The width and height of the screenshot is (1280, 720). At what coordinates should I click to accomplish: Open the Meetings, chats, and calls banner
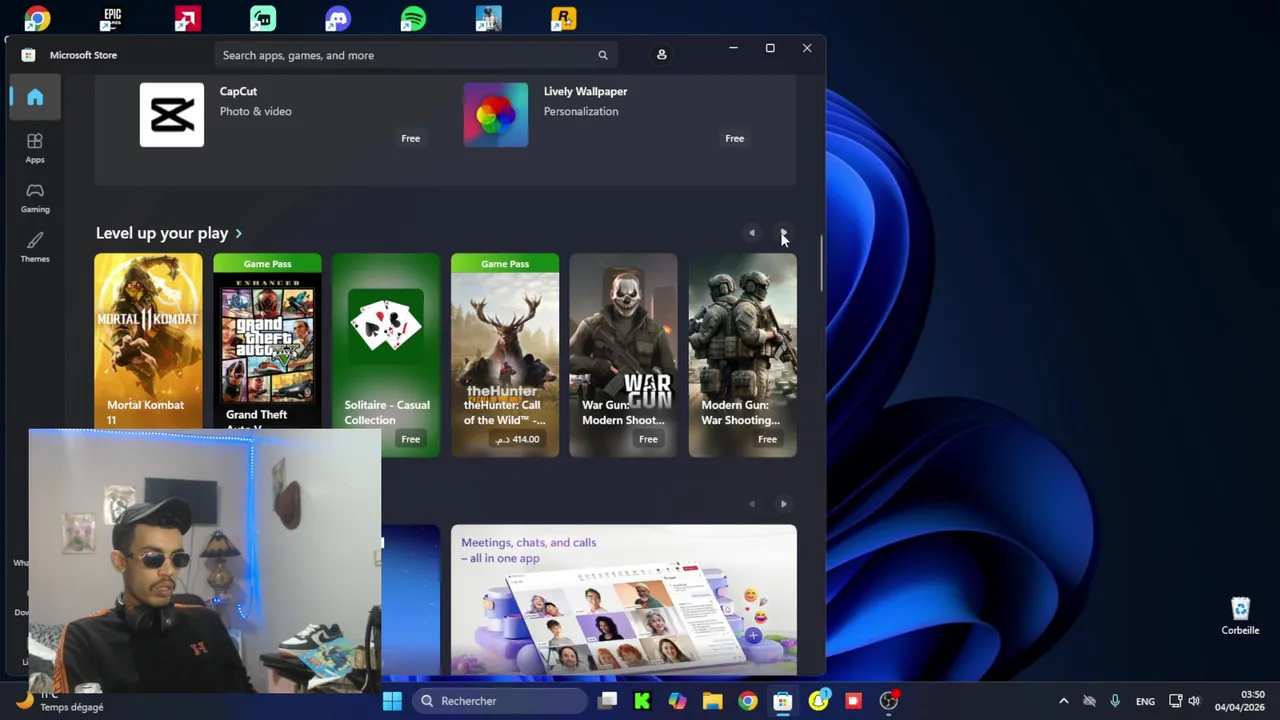624,600
